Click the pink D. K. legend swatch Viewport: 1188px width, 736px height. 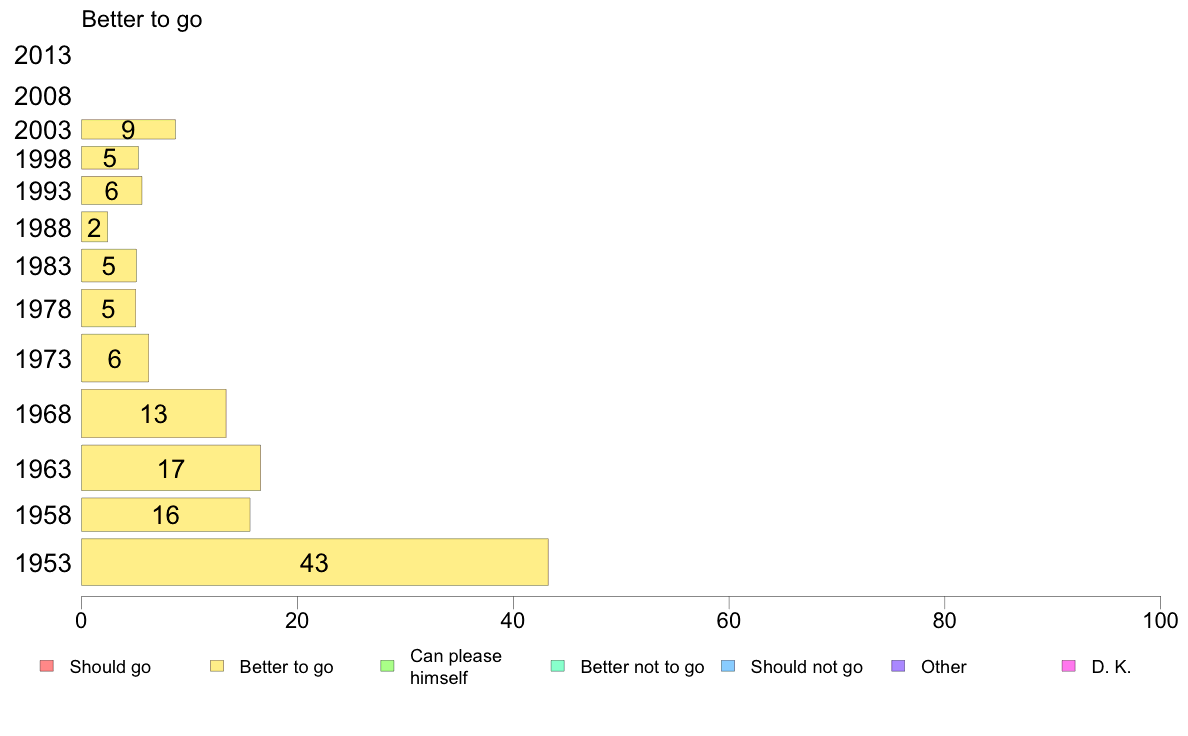point(1068,666)
